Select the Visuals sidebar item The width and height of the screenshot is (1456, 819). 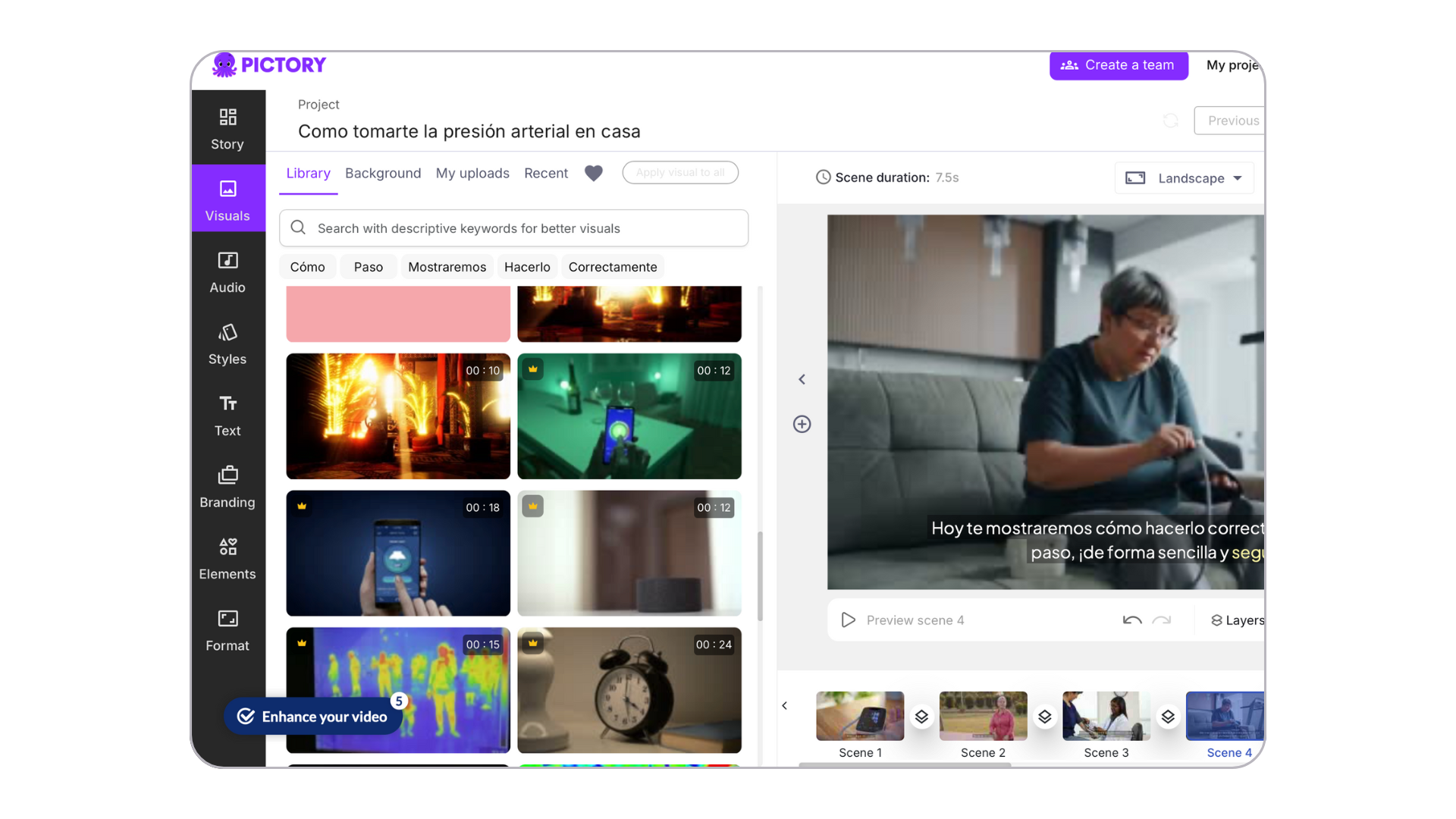coord(227,200)
